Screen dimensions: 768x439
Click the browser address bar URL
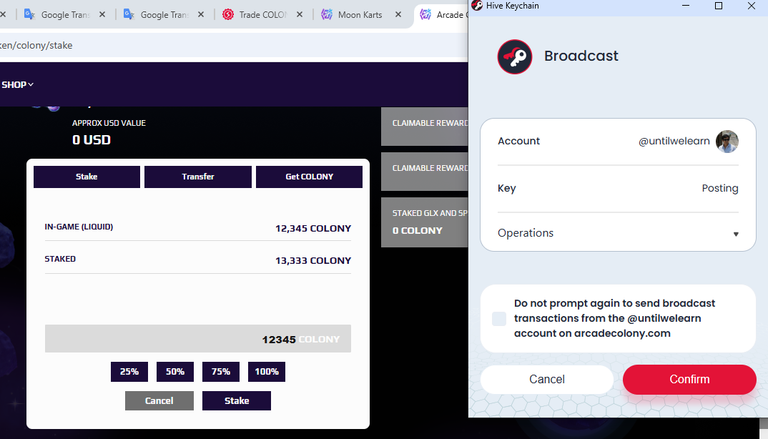[36, 45]
